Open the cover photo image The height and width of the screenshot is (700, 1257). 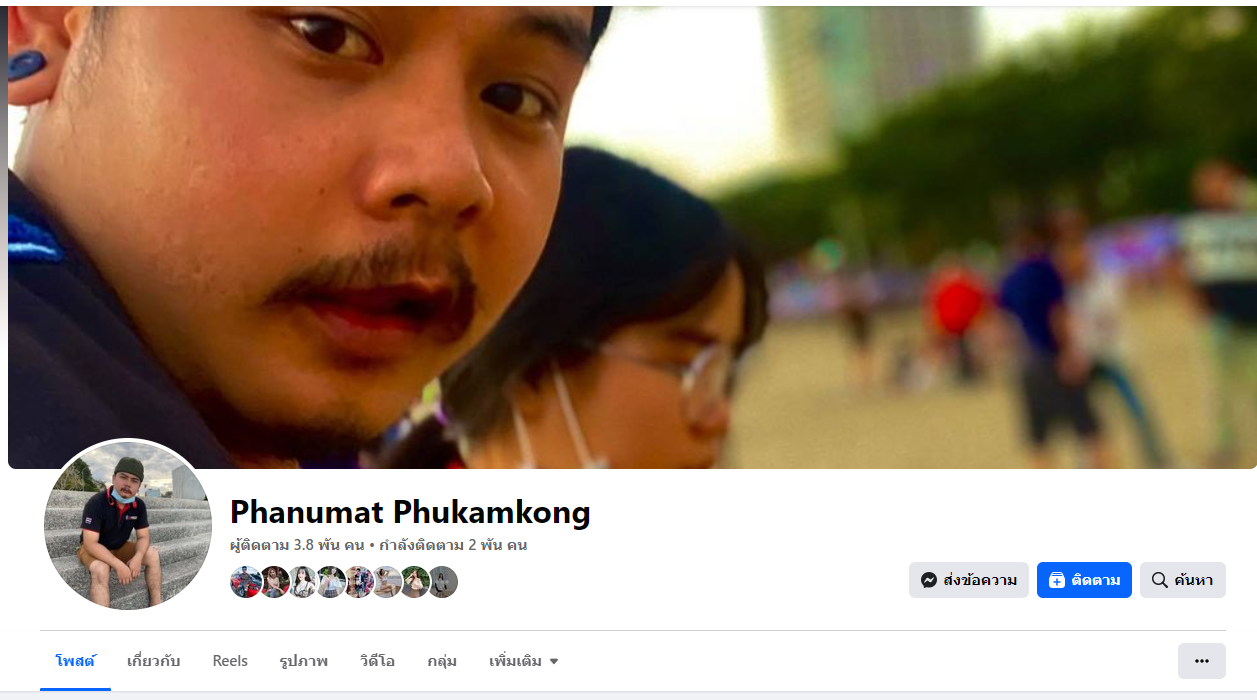click(632, 237)
